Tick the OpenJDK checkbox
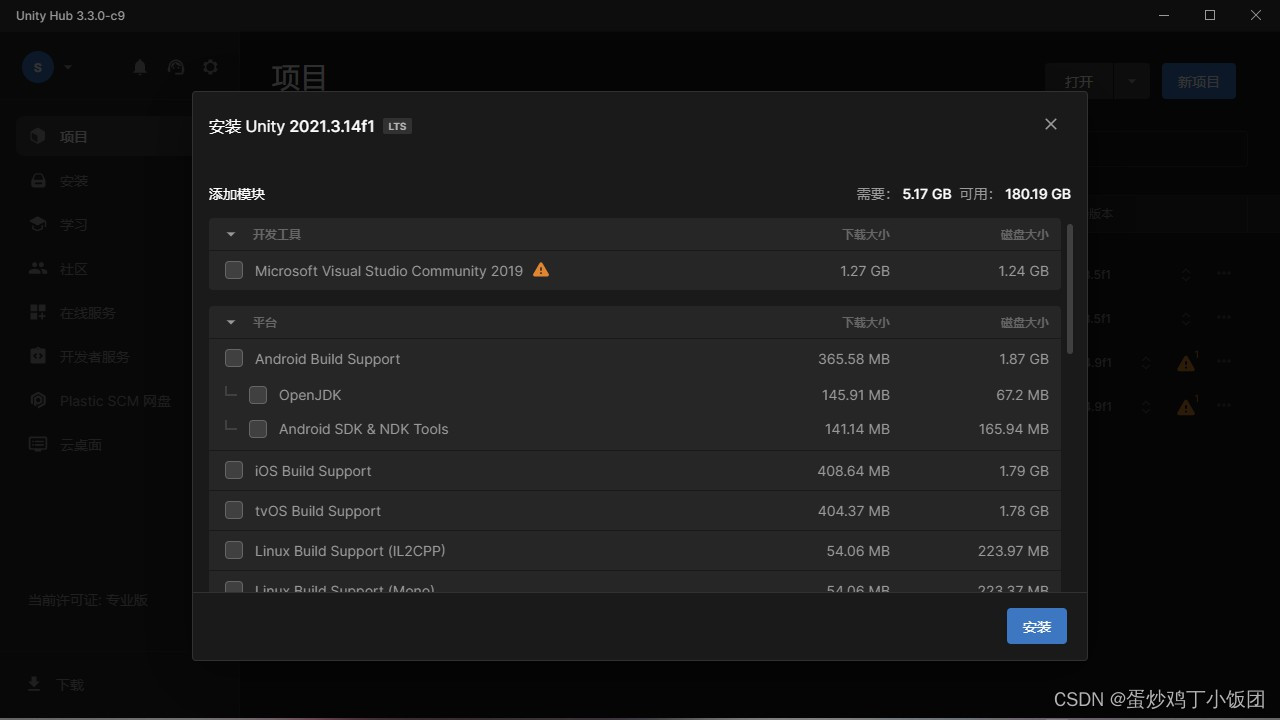Image resolution: width=1280 pixels, height=720 pixels. 258,395
